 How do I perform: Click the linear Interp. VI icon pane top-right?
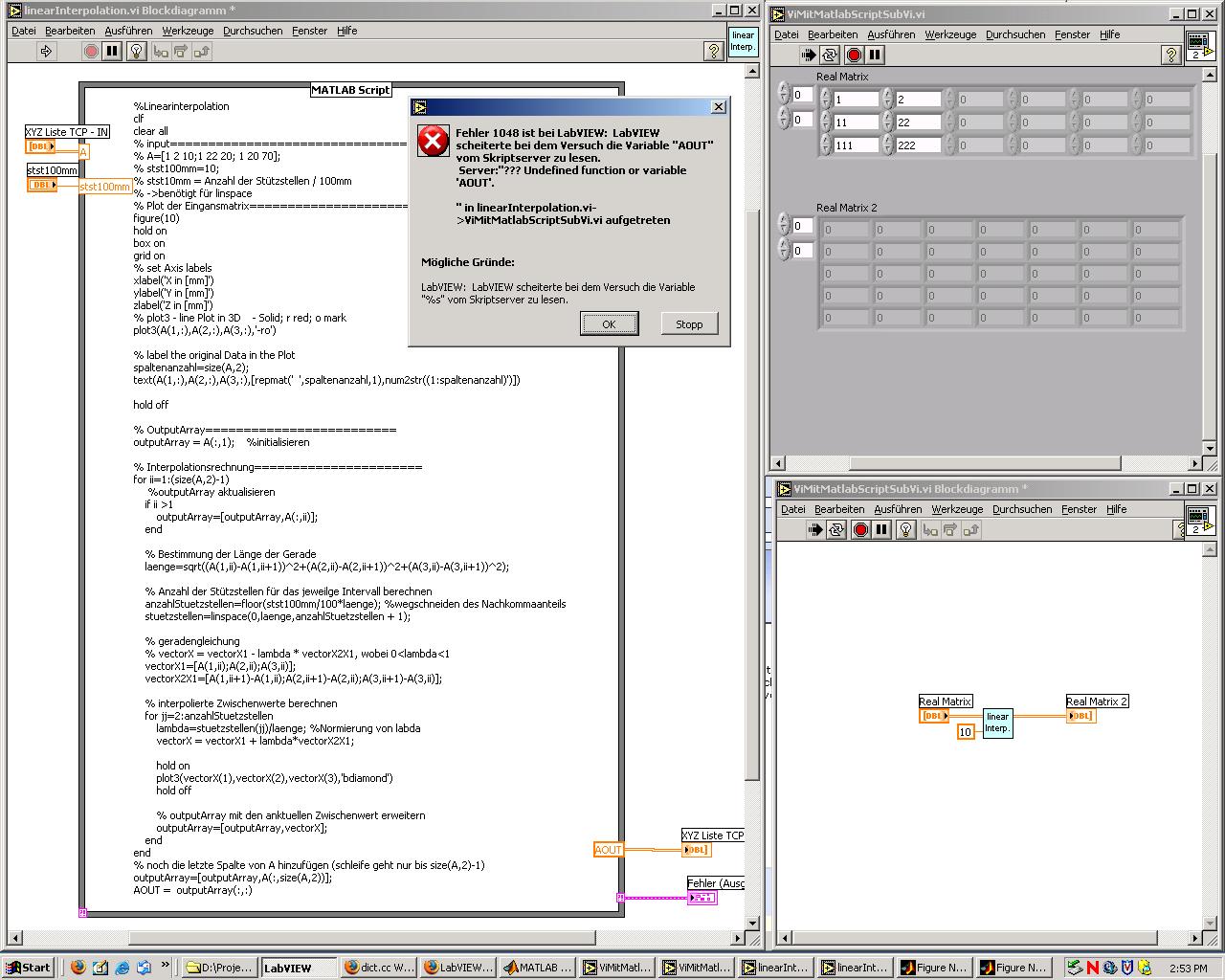[743, 42]
